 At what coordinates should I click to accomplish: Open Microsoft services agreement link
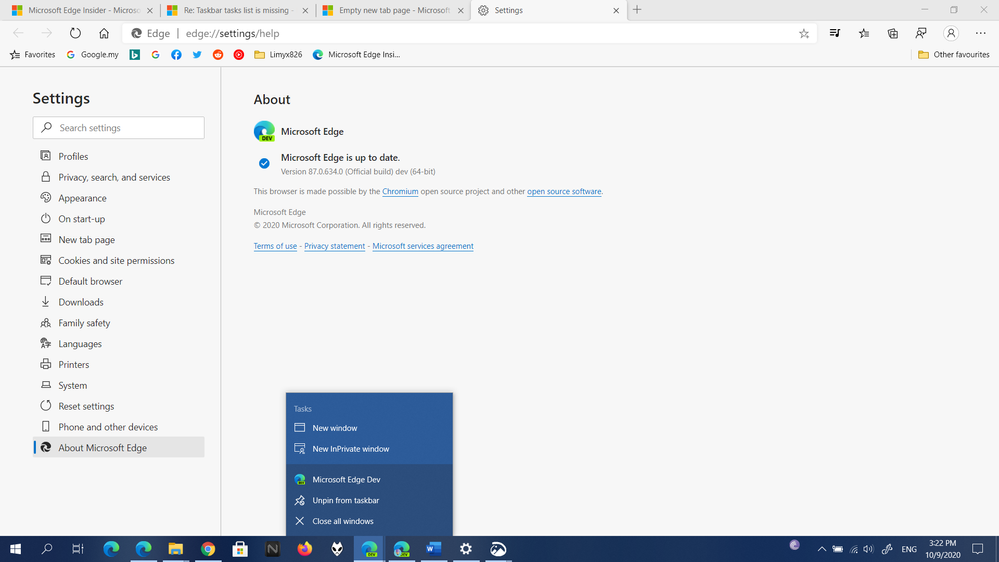[x=423, y=246]
